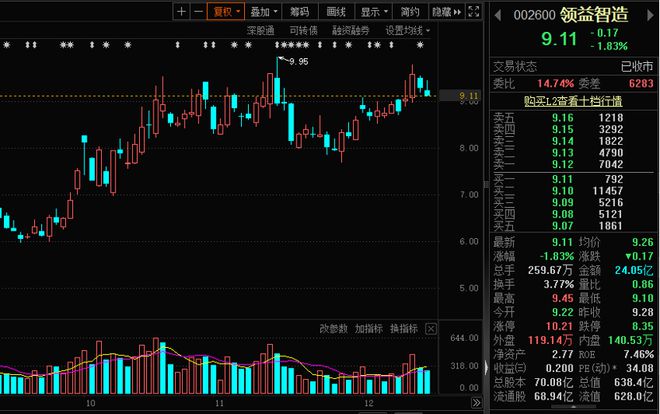Screen dimensions: 660x414
Task: Click 买二 volume 11457
Action: pos(607,191)
